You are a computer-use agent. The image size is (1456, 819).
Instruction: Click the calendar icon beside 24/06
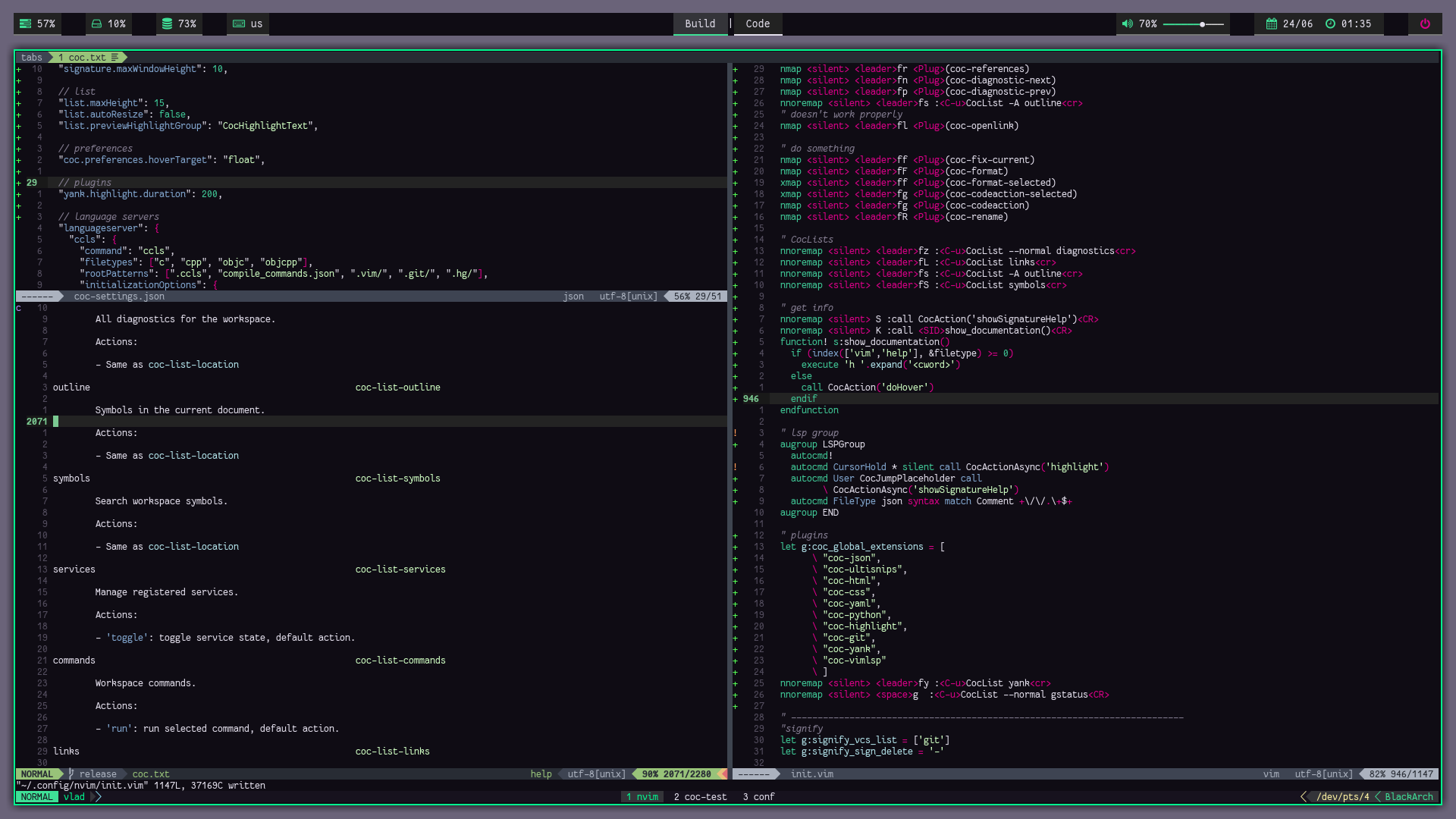[x=1272, y=24]
